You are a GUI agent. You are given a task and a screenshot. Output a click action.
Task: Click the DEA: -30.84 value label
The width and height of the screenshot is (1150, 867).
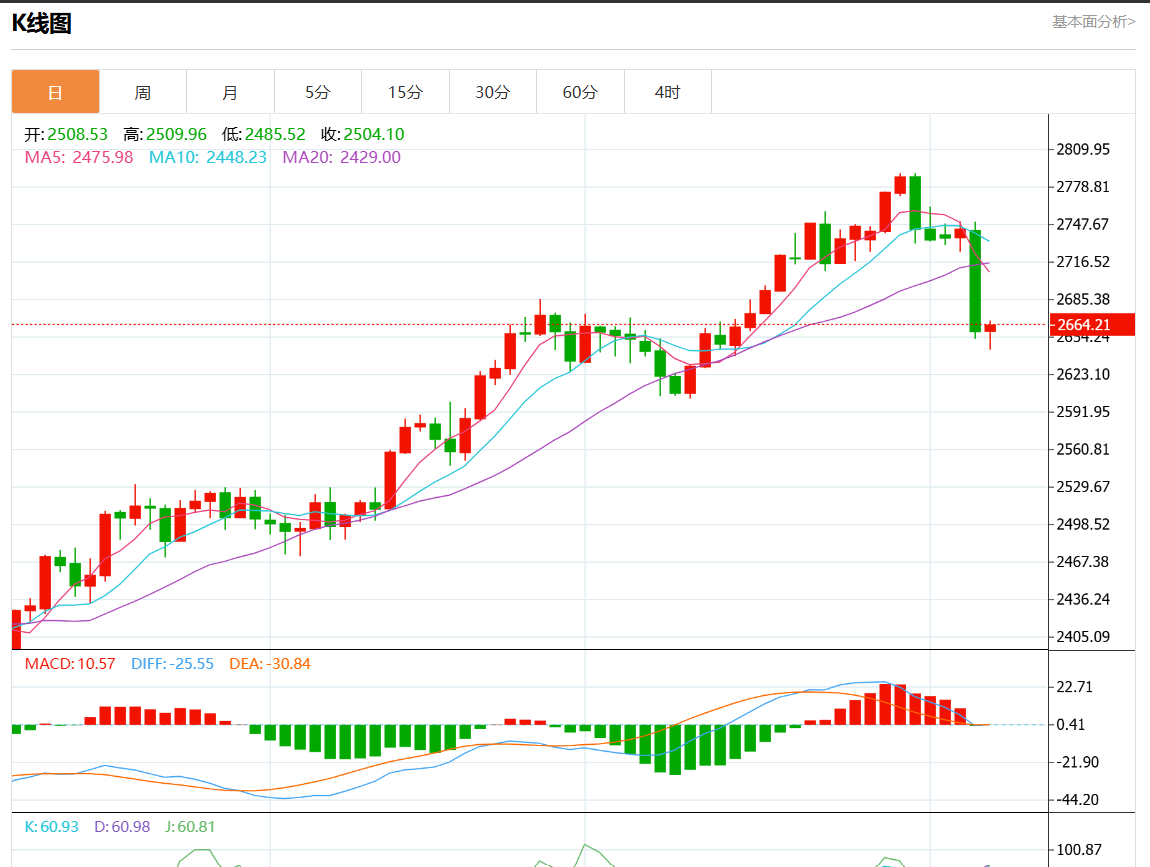[270, 664]
